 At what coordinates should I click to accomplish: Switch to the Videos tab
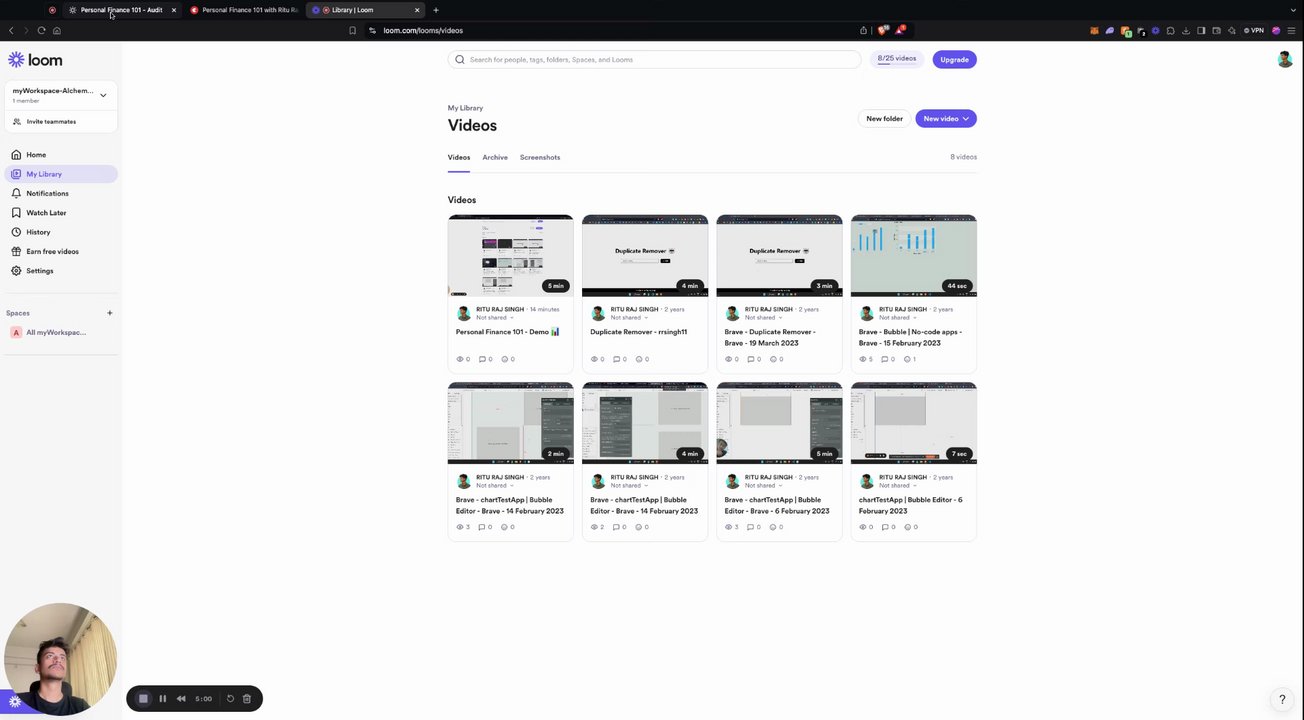(459, 157)
